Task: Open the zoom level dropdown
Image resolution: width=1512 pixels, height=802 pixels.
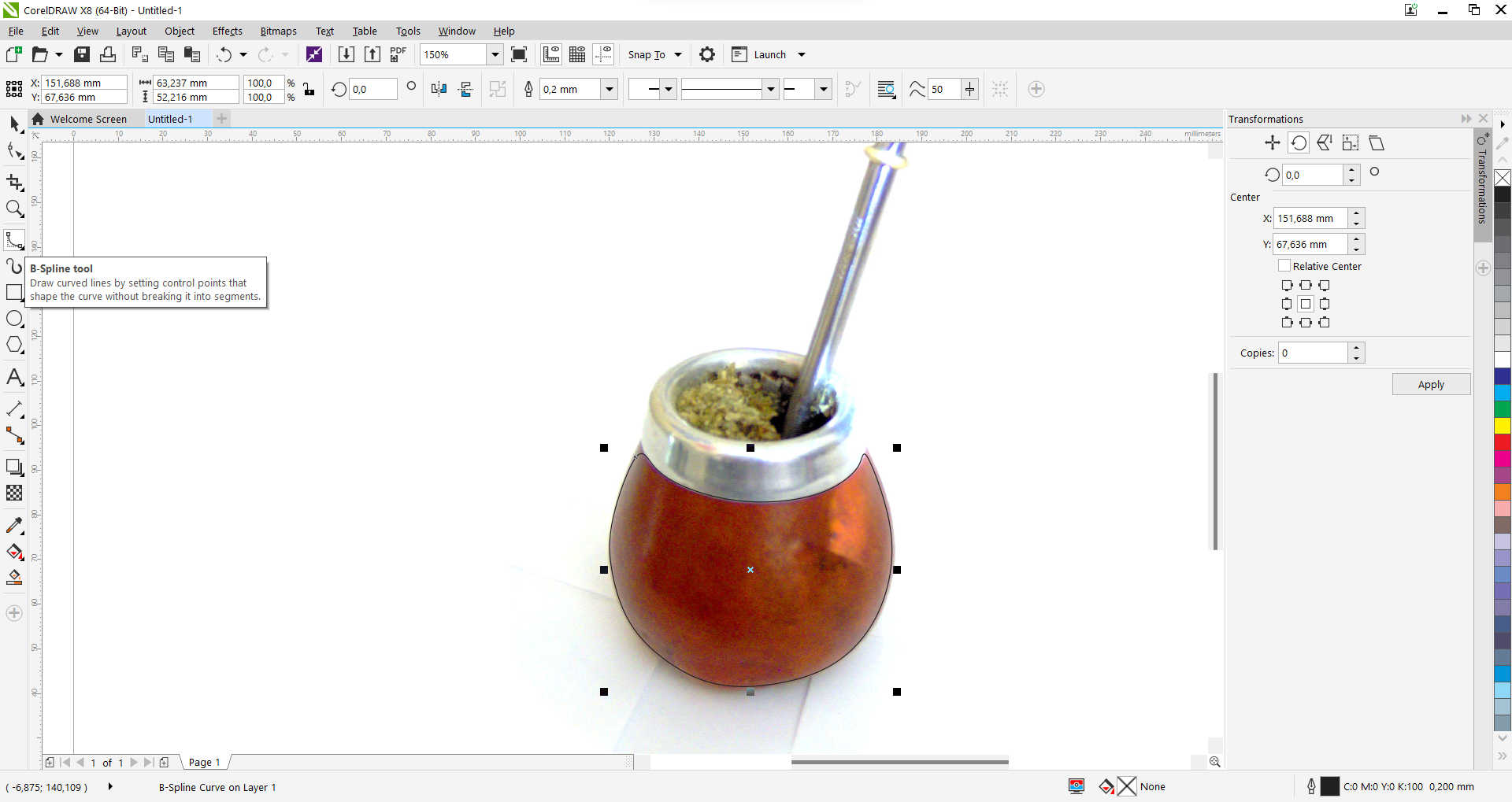Action: [x=495, y=54]
